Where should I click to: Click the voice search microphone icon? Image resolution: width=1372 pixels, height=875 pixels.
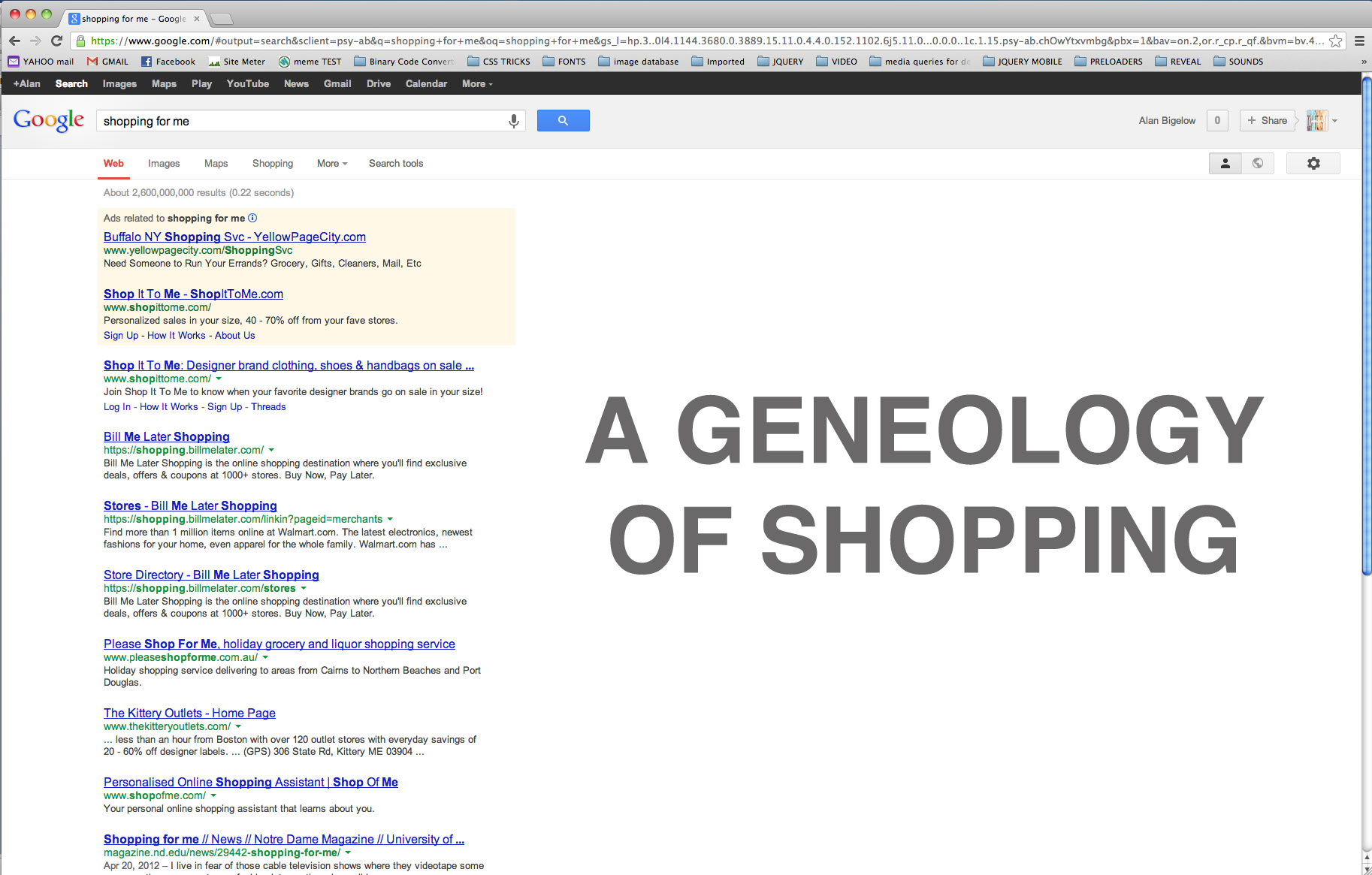click(x=514, y=121)
